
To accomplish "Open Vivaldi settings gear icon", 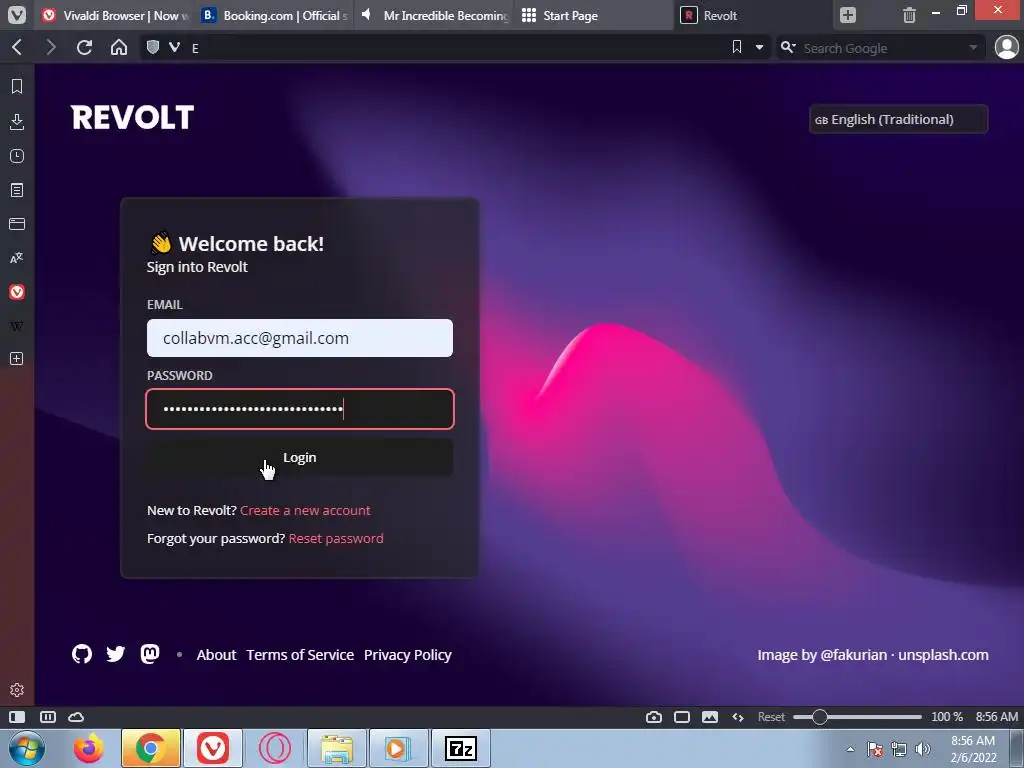I will click(x=17, y=690).
